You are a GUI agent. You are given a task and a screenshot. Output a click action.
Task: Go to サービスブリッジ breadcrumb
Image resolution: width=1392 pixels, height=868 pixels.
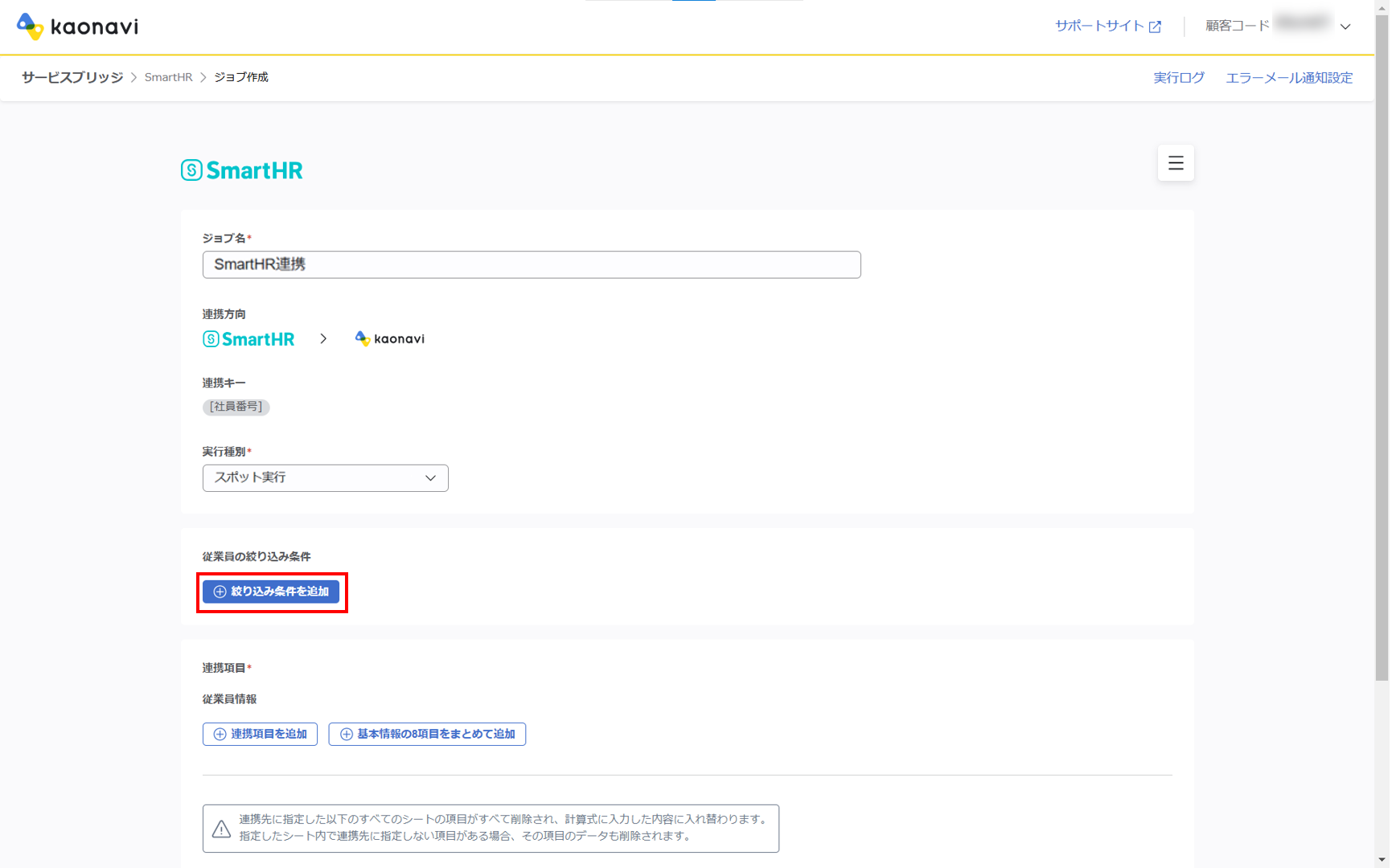tap(72, 77)
